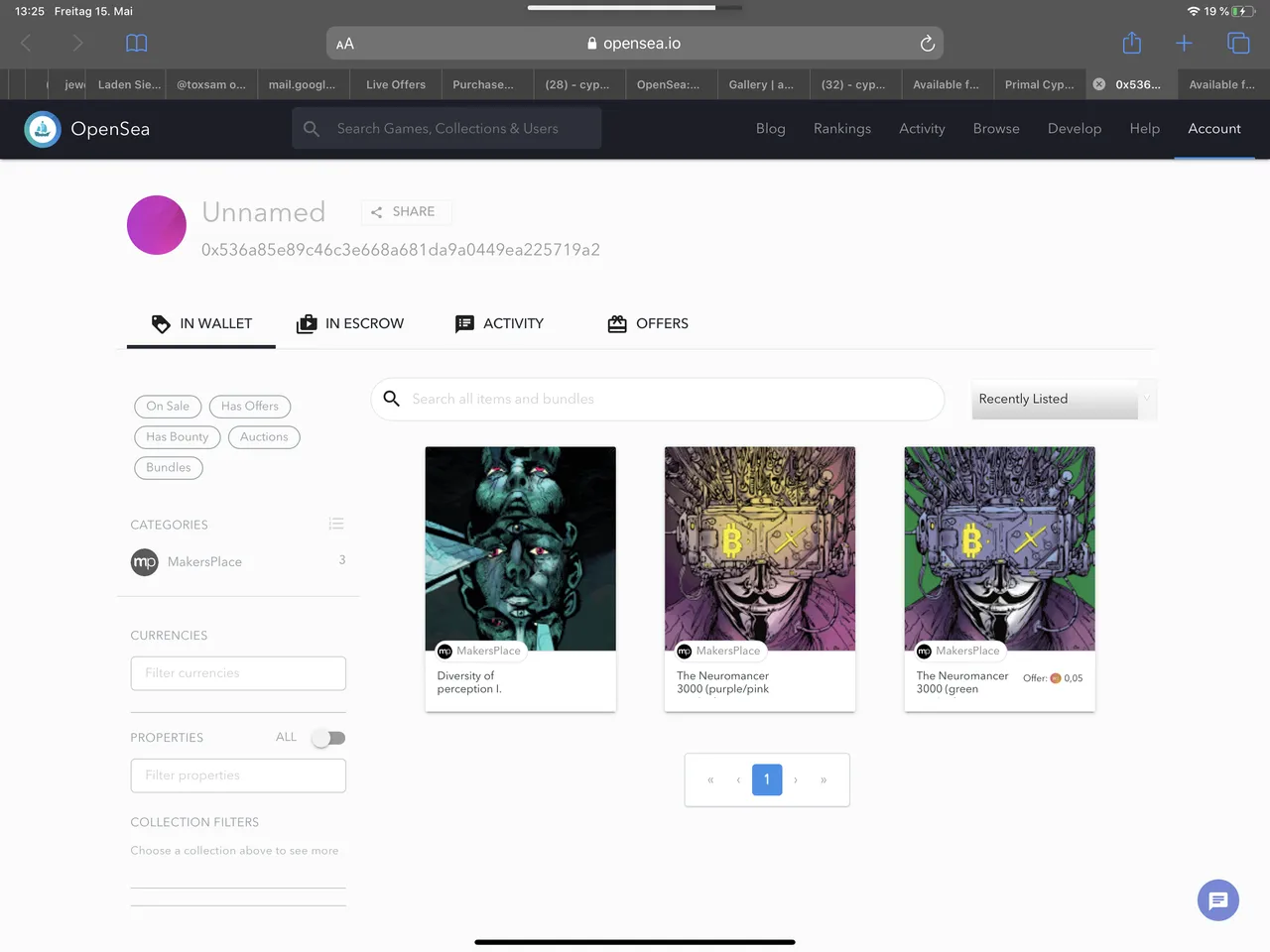This screenshot has width=1270, height=952.
Task: Click MakersPlace badge on Neuromancer purple/pink card
Action: tap(719, 651)
